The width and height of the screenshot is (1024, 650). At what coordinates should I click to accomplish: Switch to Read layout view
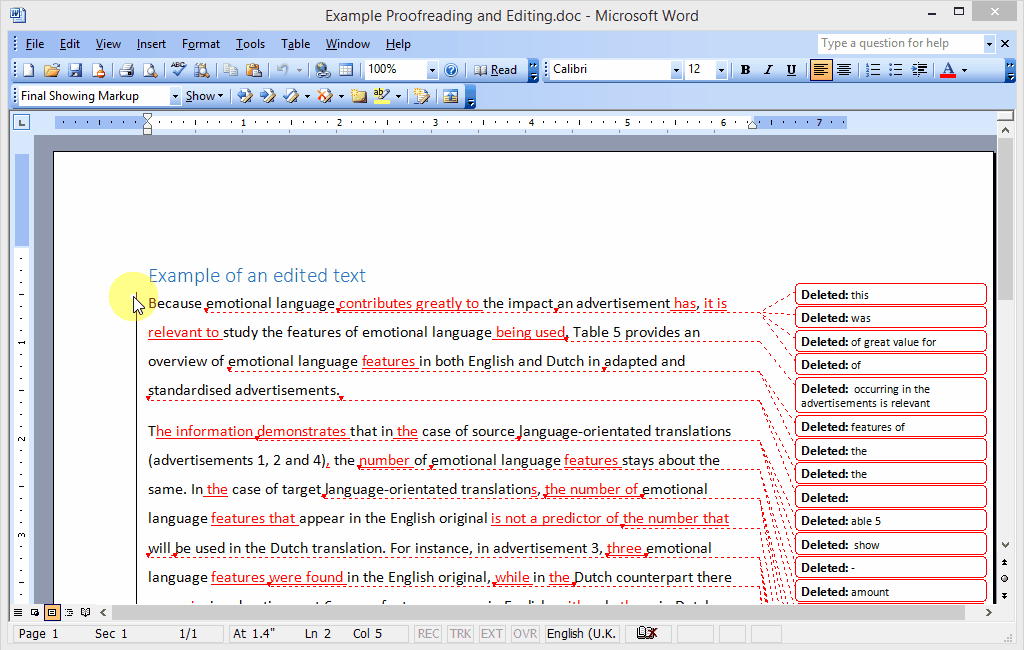[497, 69]
